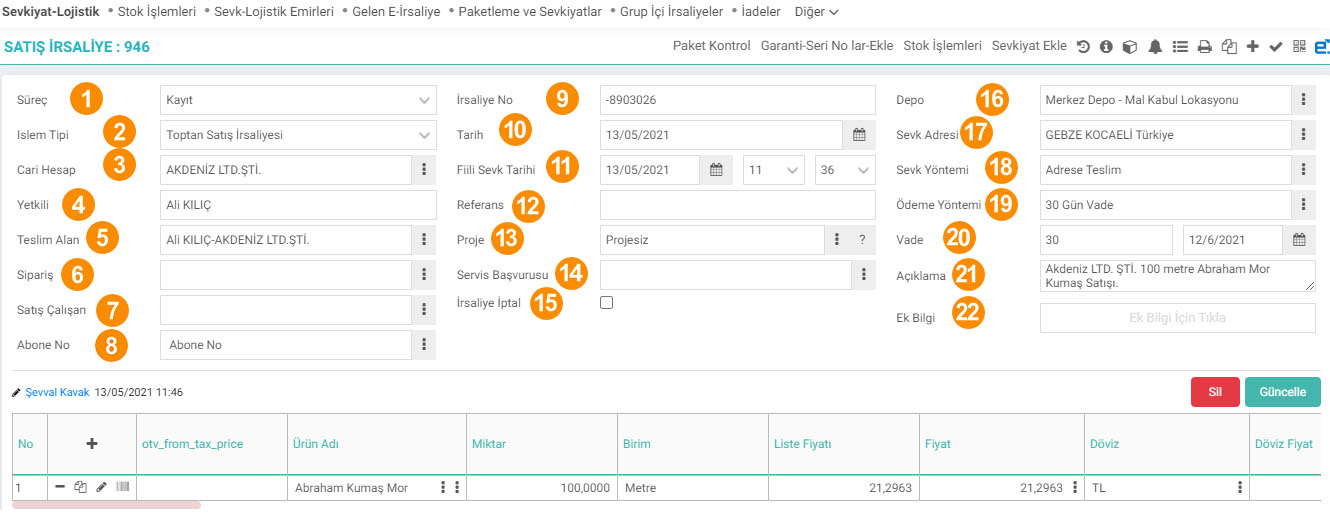Click the list view icon in the toolbar
The height and width of the screenshot is (532, 1330).
(1180, 46)
